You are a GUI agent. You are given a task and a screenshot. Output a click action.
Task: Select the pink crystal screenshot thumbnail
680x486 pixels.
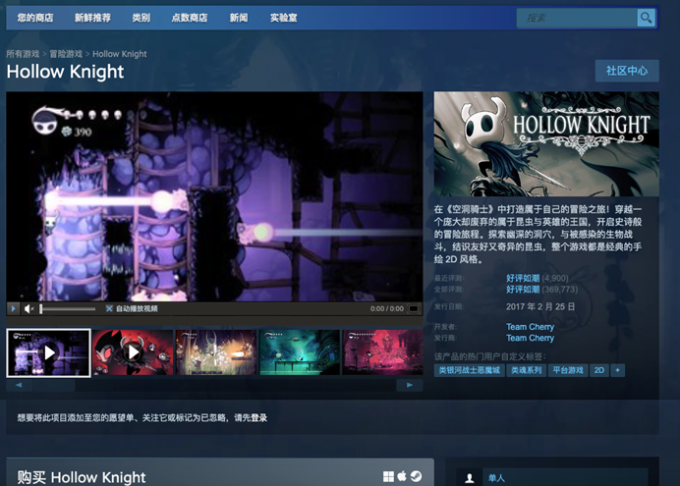(x=382, y=352)
